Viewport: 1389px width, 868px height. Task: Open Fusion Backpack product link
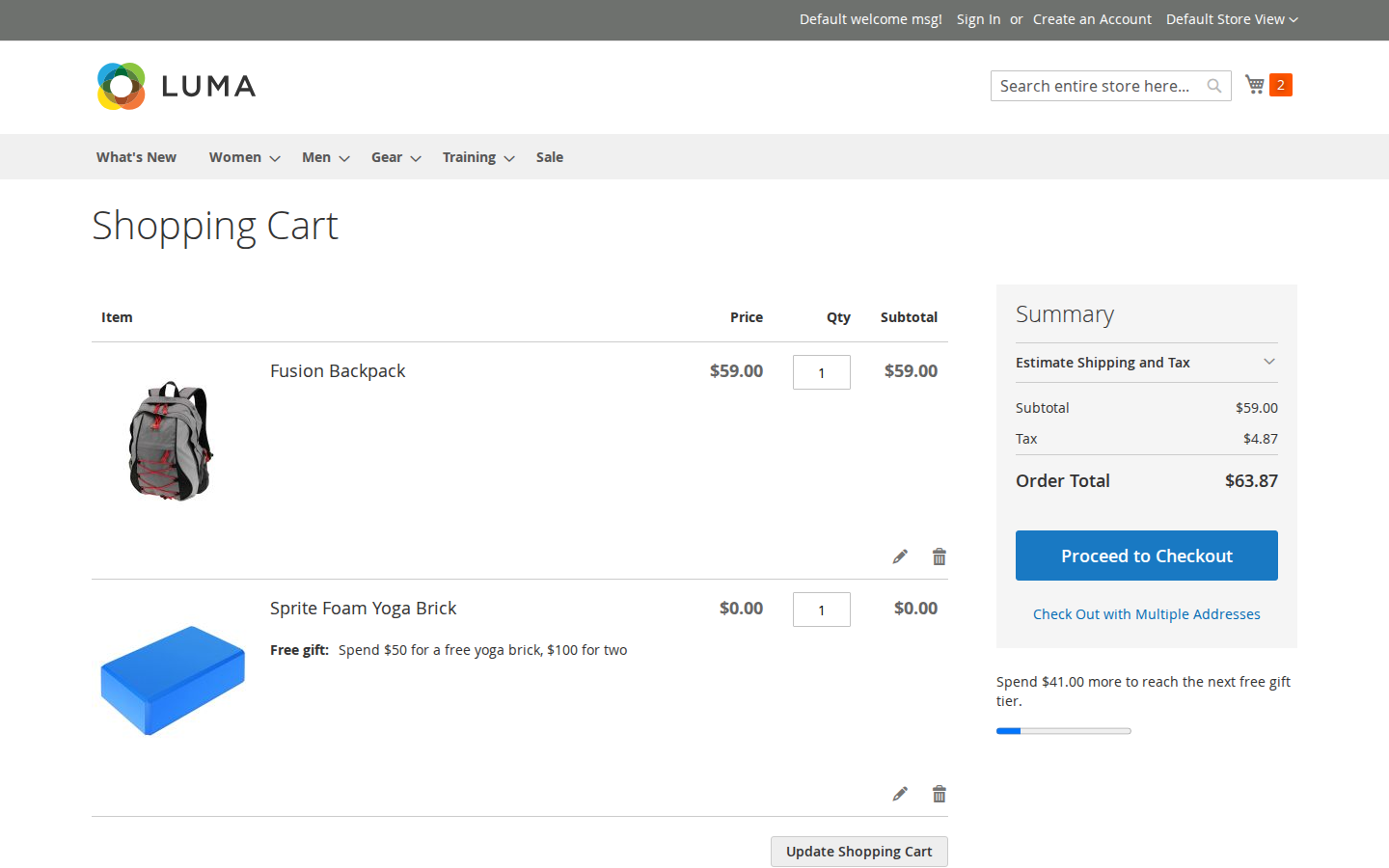click(338, 371)
